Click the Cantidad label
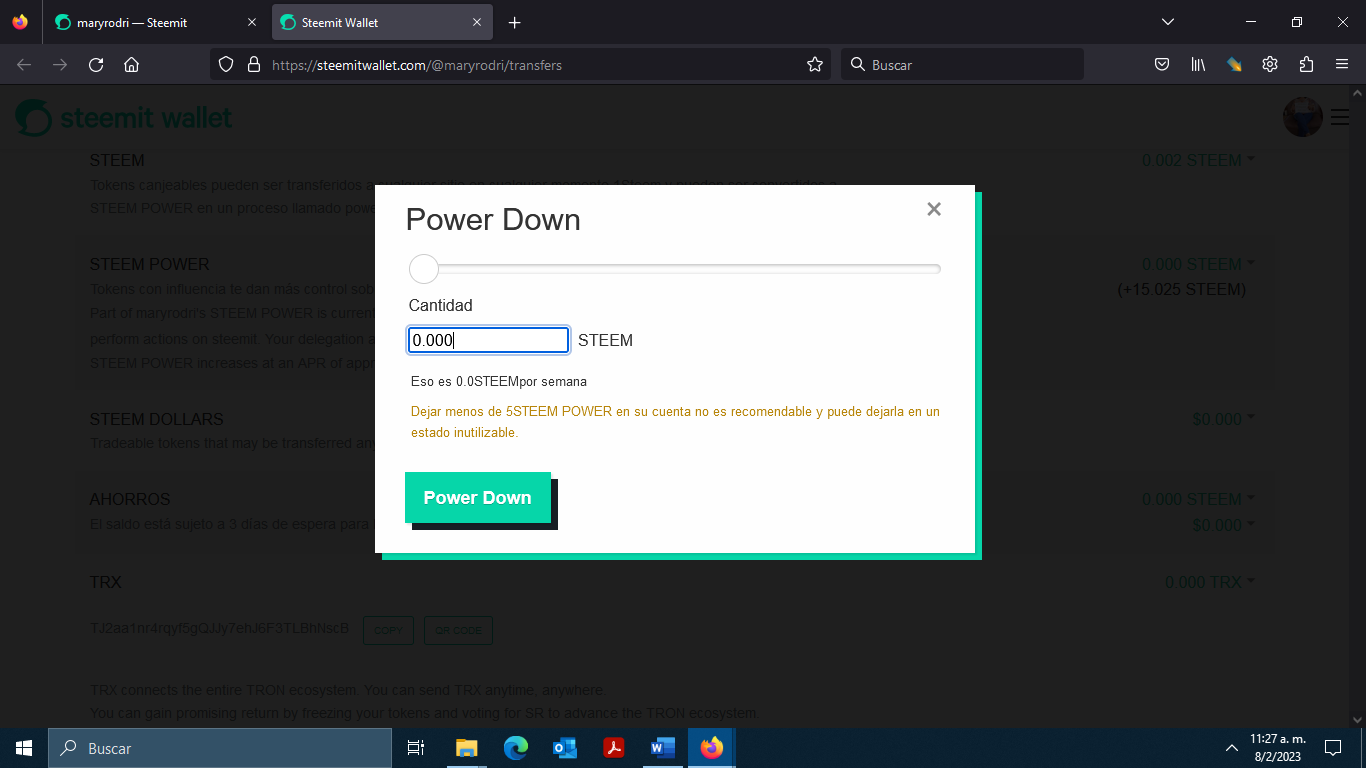The height and width of the screenshot is (768, 1366). point(441,305)
